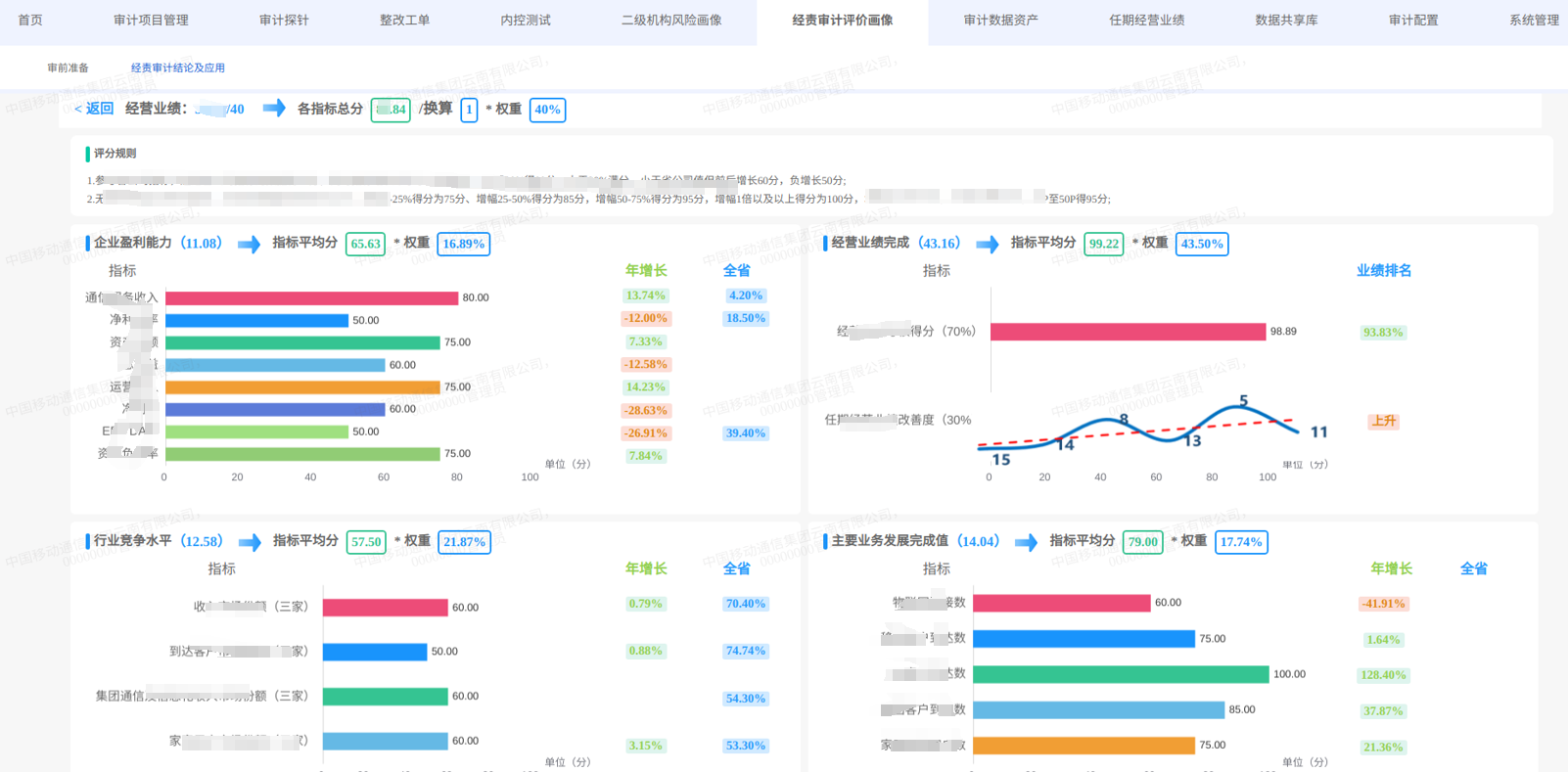Image resolution: width=1568 pixels, height=772 pixels.
Task: Click the 4.20% 全省 tag
Action: (x=745, y=295)
